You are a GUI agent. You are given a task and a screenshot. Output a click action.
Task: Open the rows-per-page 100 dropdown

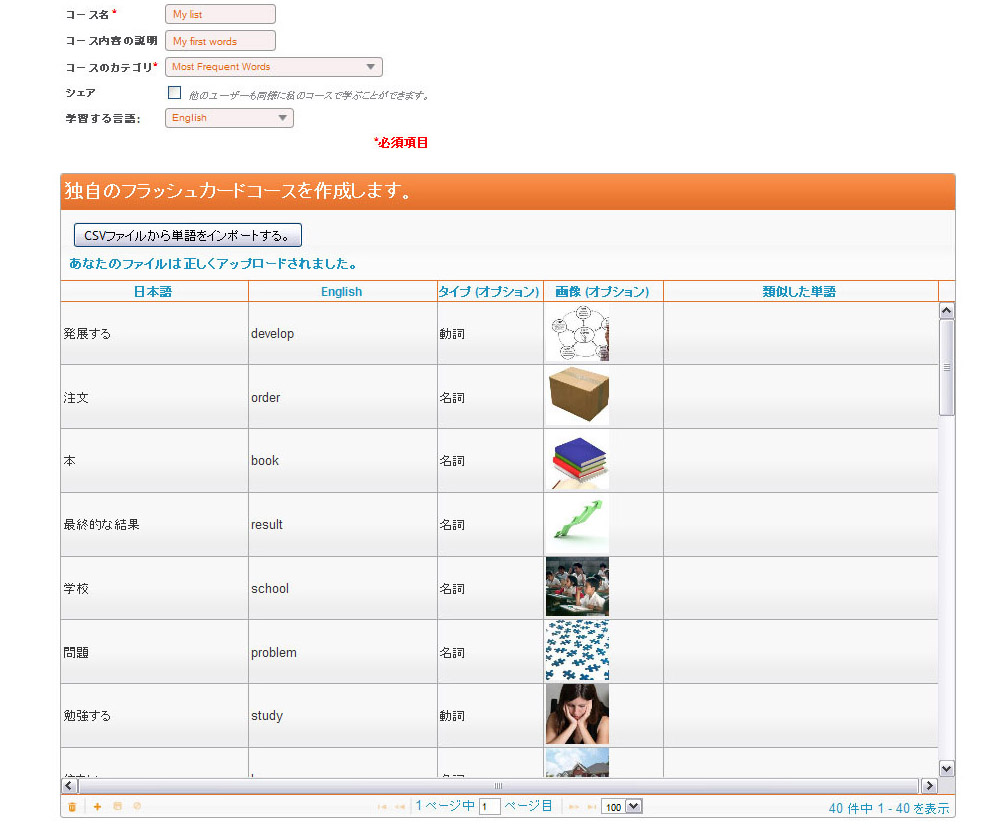point(621,807)
